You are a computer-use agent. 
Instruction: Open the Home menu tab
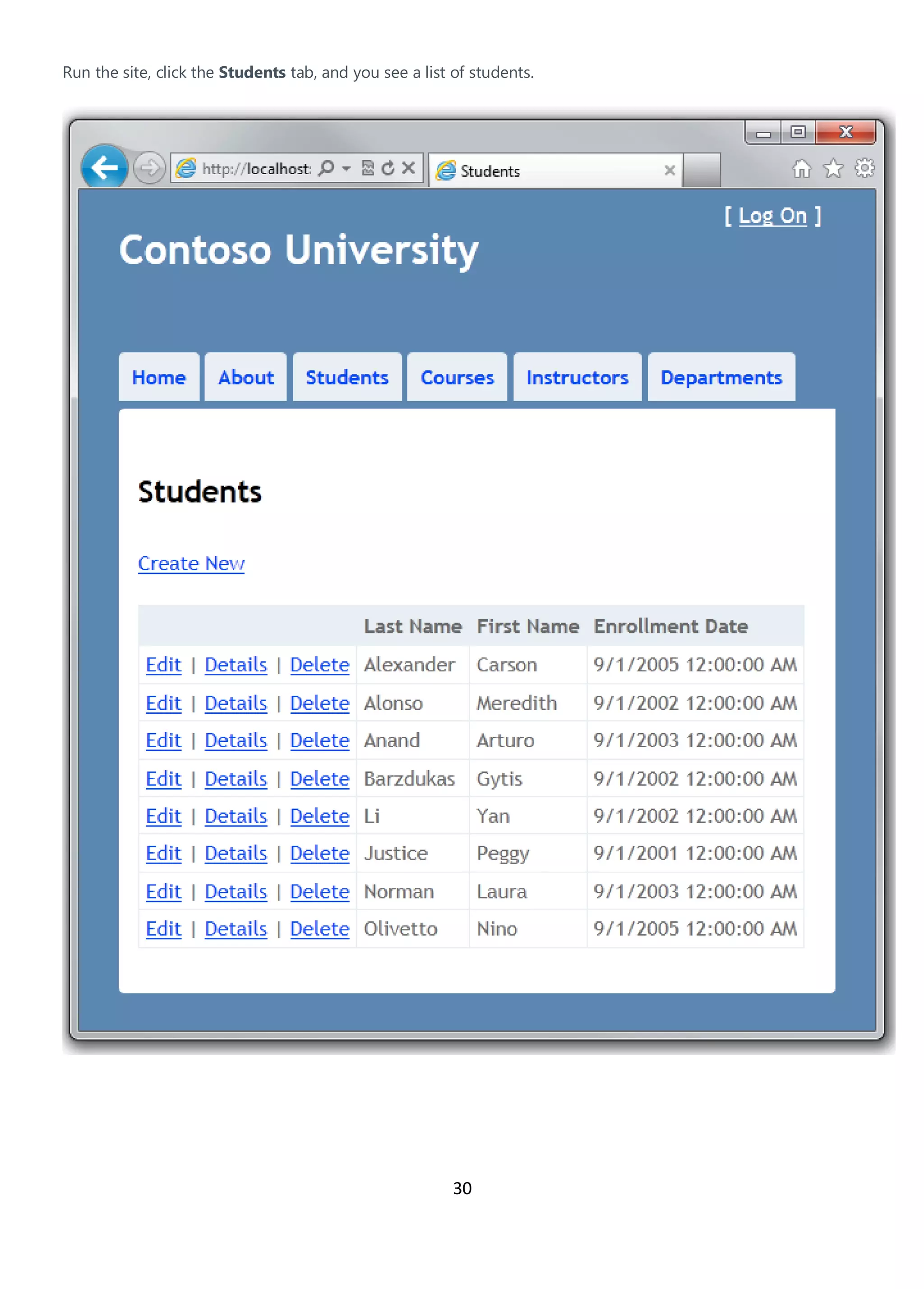pos(158,377)
